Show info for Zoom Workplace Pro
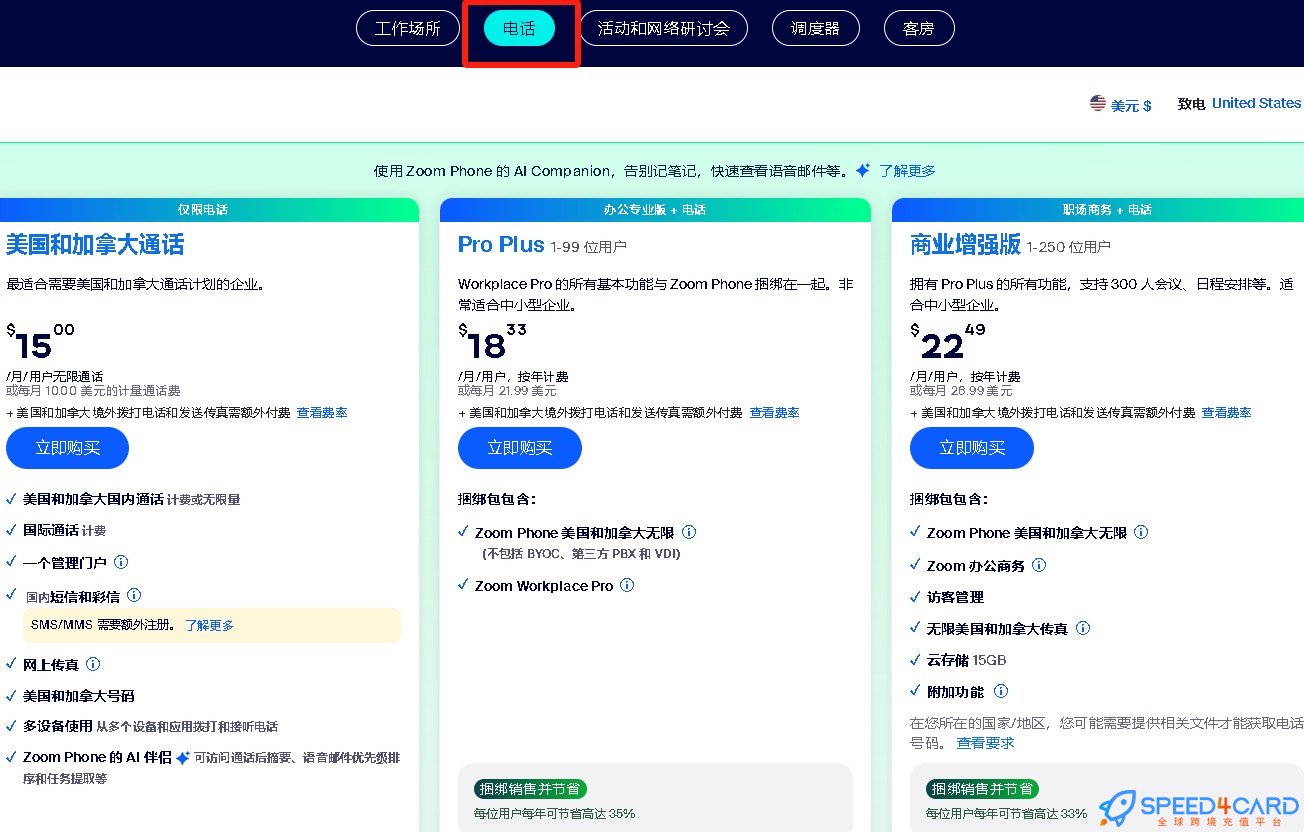Viewport: 1304px width, 832px height. coord(627,585)
